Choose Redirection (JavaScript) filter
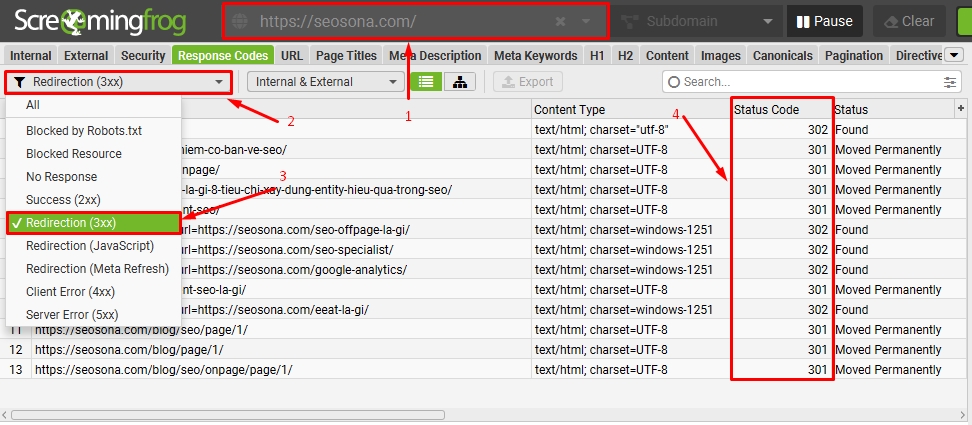Image resolution: width=972 pixels, height=425 pixels. click(x=94, y=246)
